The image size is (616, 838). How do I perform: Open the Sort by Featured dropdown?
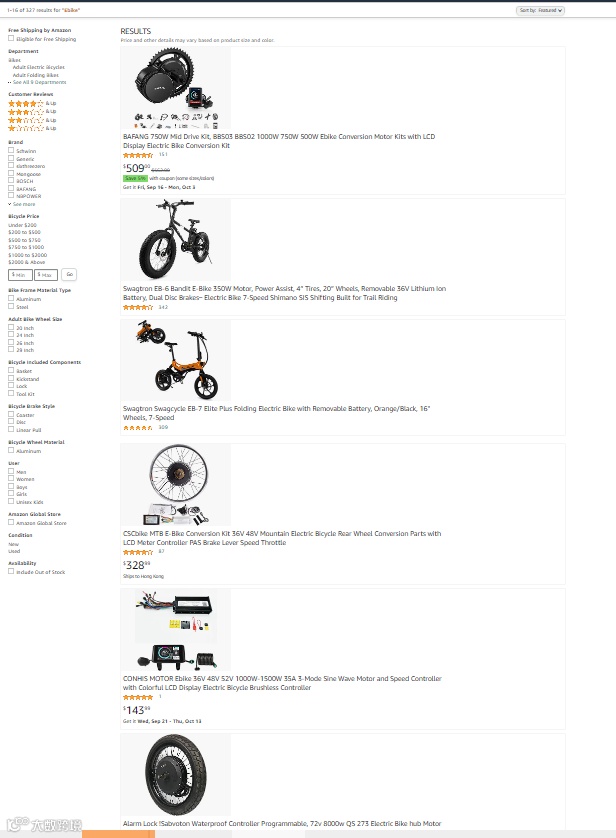tap(540, 10)
